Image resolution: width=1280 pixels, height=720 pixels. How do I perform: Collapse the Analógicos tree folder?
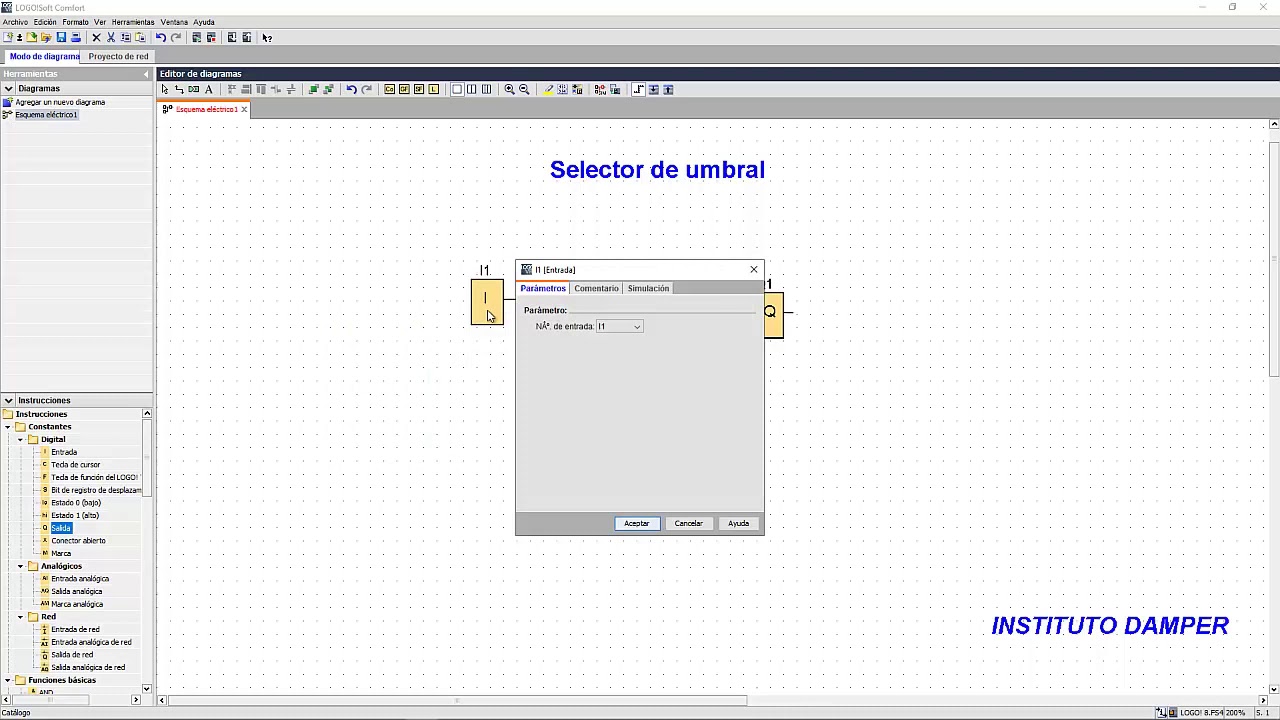[x=20, y=566]
